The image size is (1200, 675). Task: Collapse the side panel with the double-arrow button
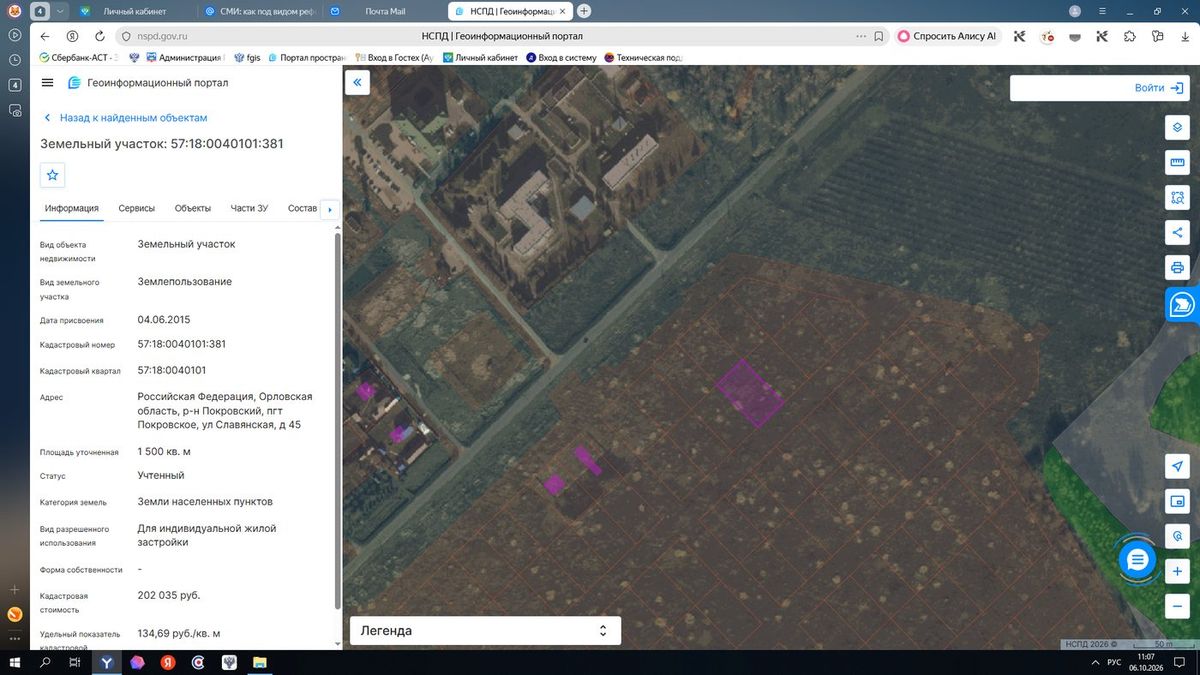pos(357,83)
